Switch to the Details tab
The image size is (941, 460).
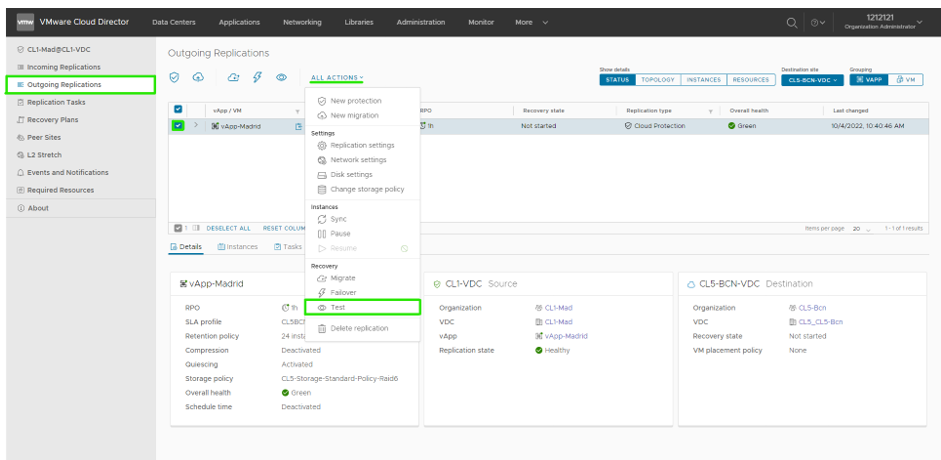186,247
